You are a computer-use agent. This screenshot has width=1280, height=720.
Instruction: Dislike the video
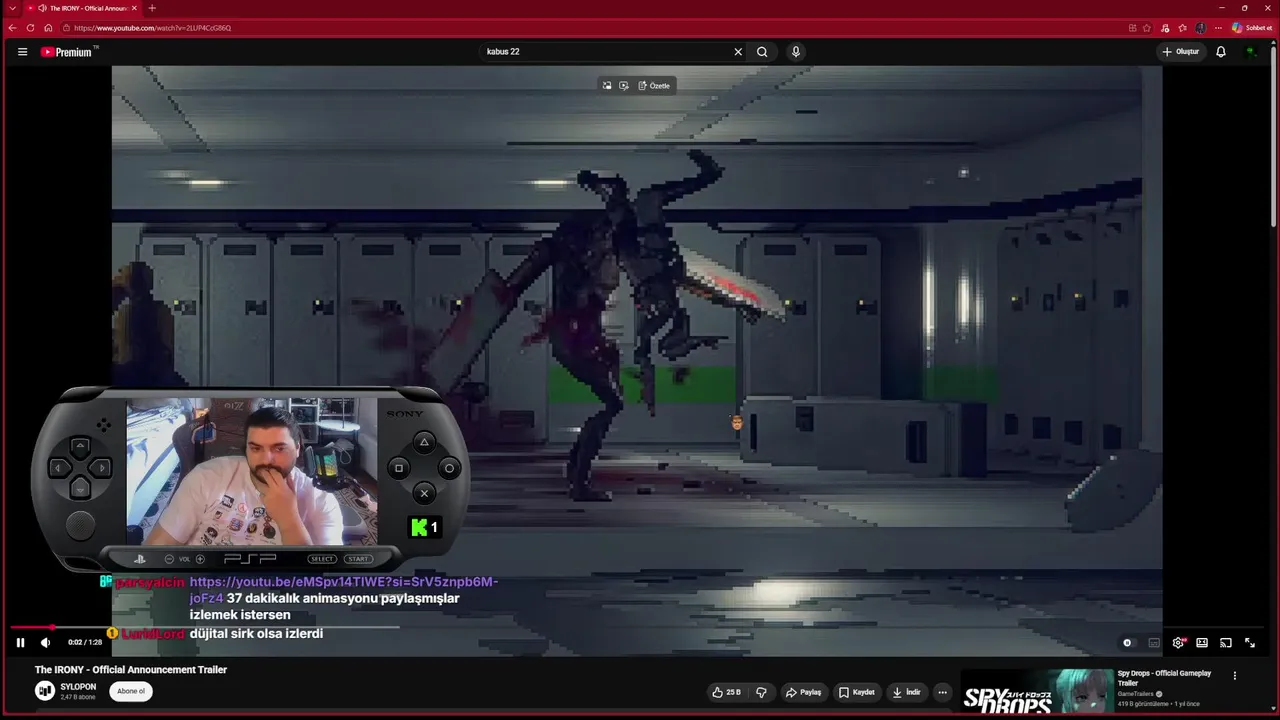click(761, 692)
